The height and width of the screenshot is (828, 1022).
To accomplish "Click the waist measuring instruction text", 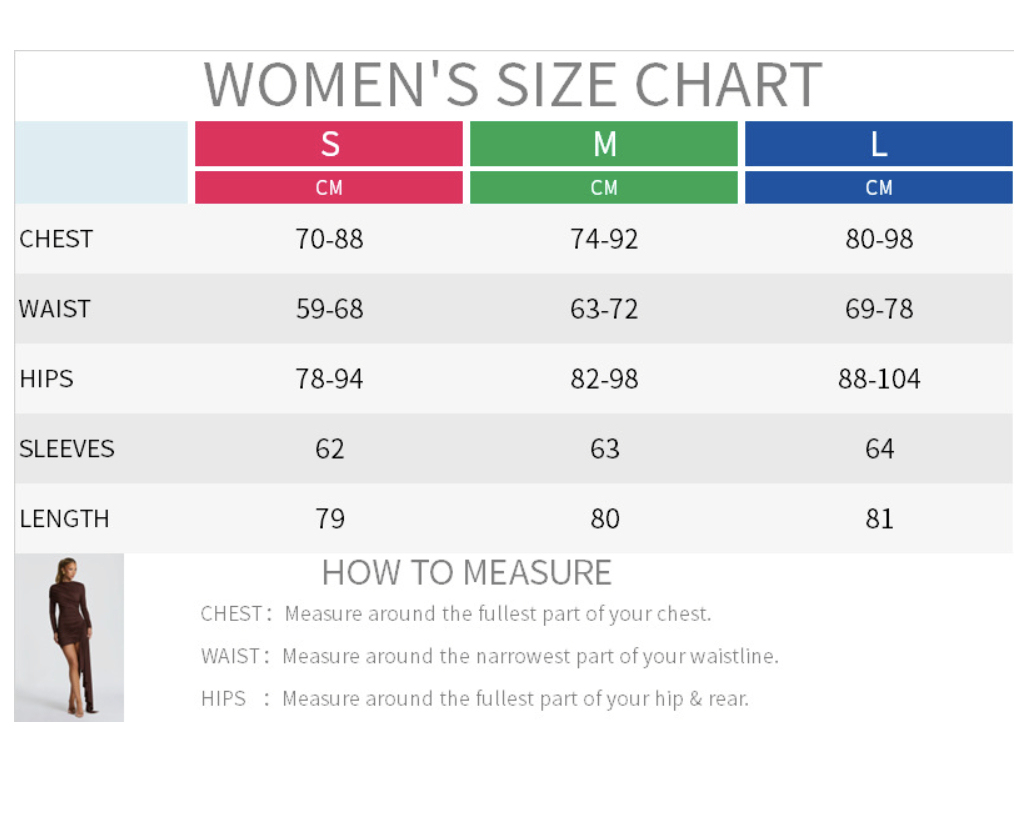I will pos(489,656).
